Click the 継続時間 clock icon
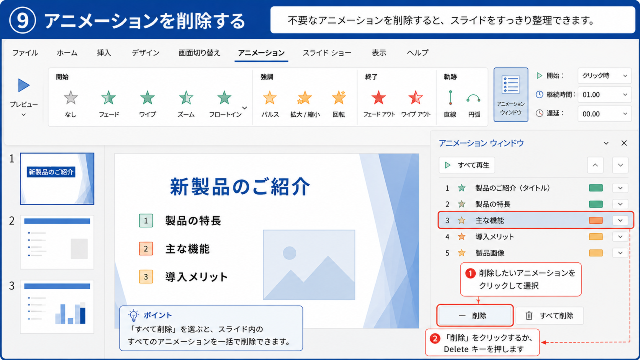The image size is (640, 360). (539, 95)
